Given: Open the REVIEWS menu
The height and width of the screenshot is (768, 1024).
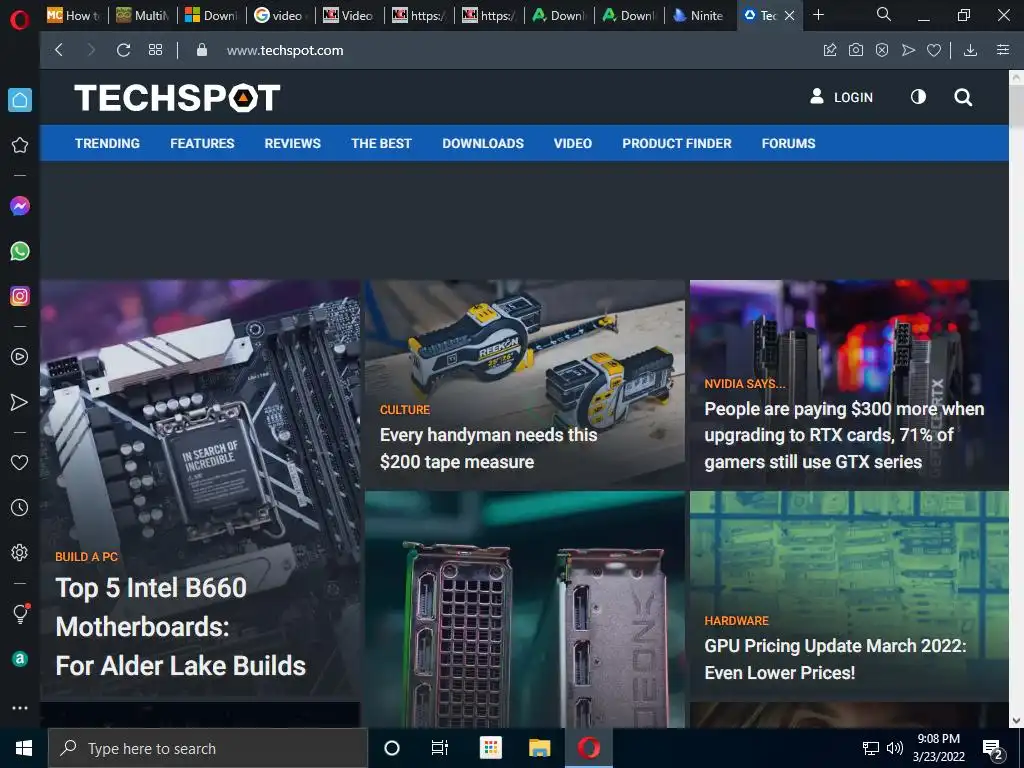Looking at the screenshot, I should point(293,144).
